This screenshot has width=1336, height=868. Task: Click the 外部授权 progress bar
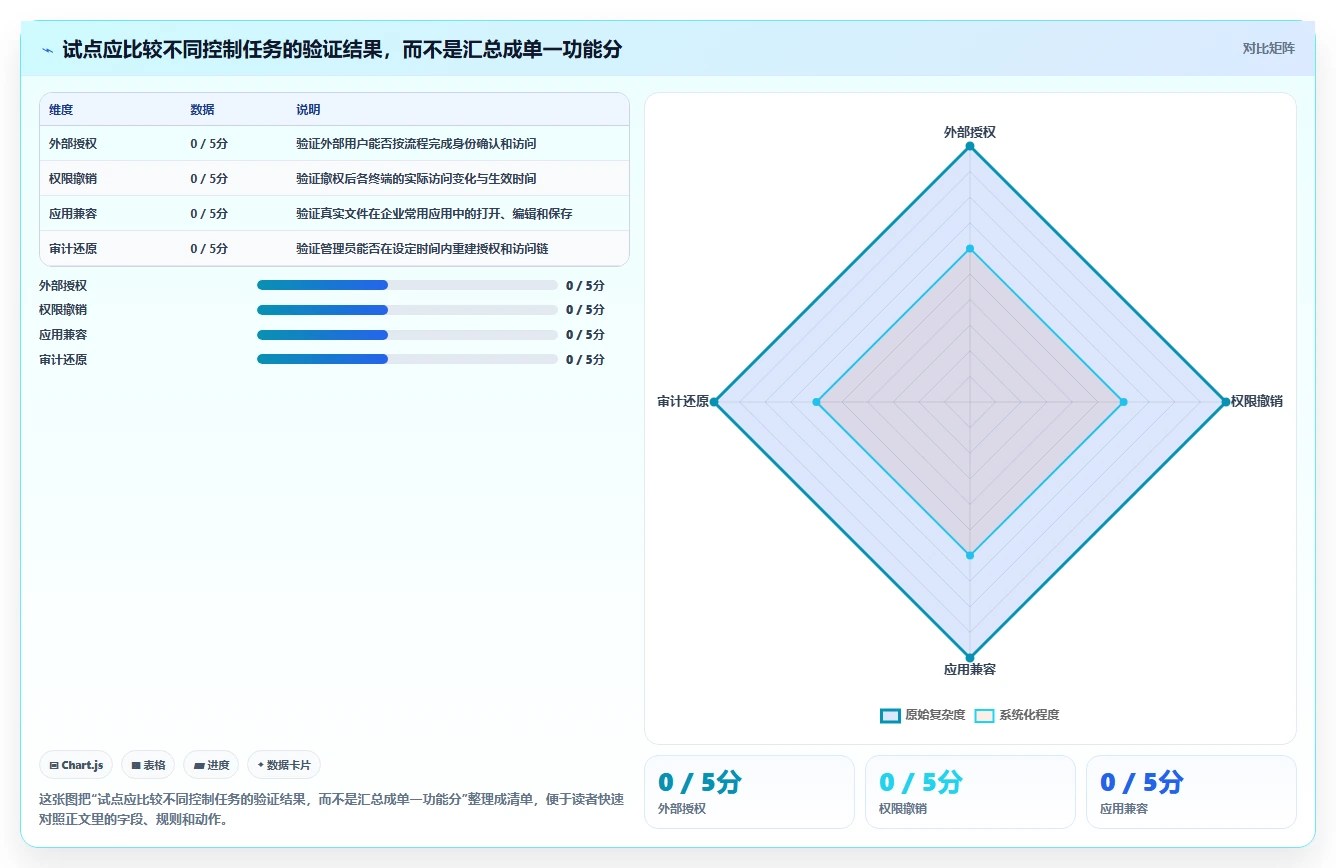tap(407, 285)
